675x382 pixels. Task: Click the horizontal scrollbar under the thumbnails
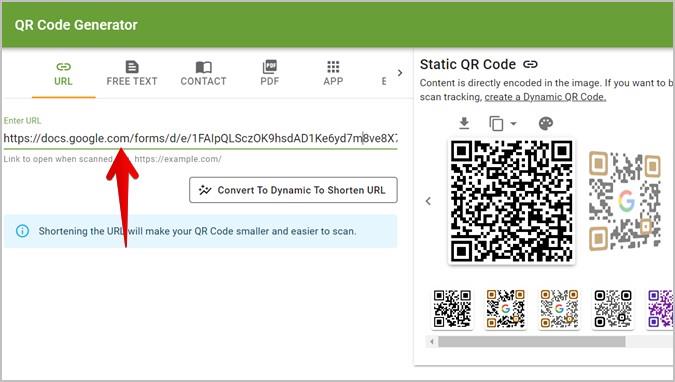pos(532,342)
